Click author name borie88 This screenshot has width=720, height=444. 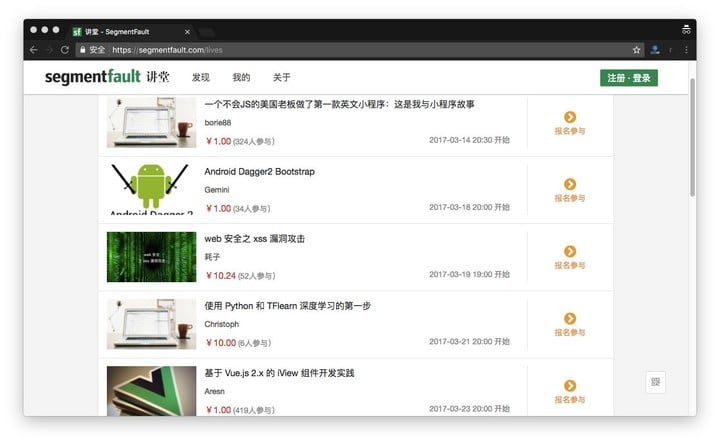click(218, 123)
